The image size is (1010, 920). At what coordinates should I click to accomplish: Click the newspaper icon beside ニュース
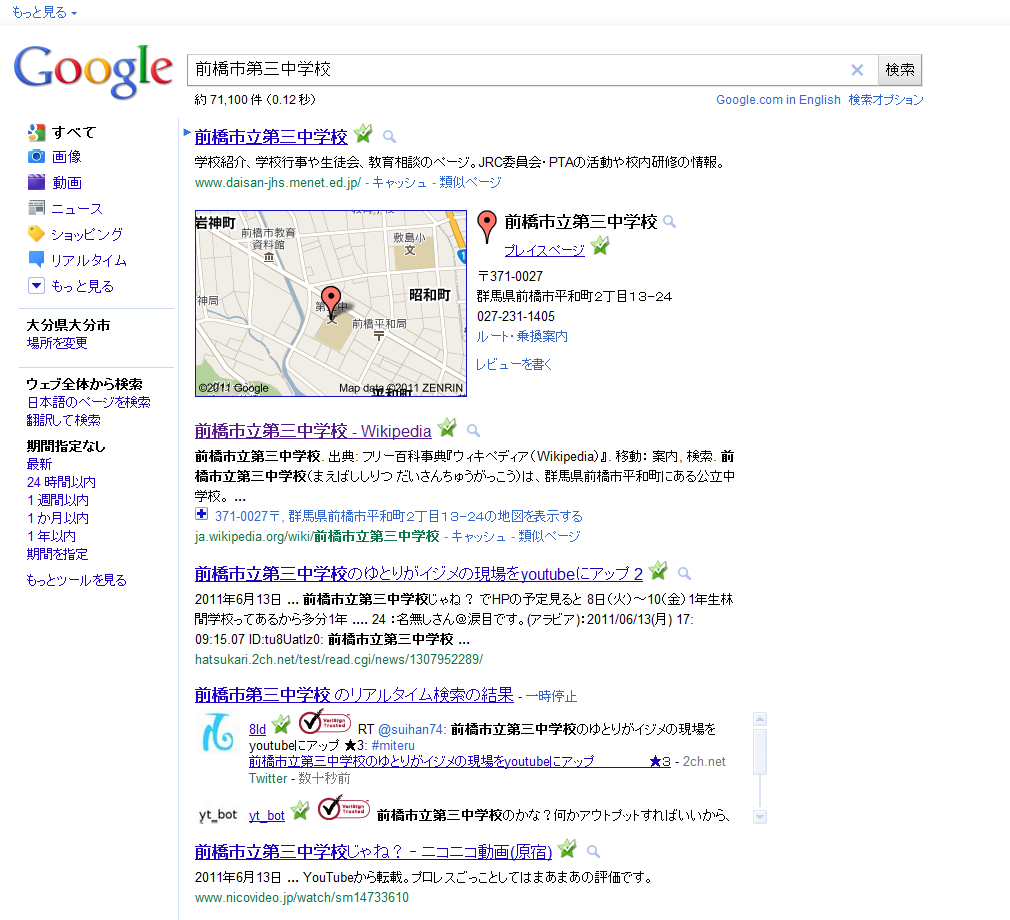(x=36, y=208)
